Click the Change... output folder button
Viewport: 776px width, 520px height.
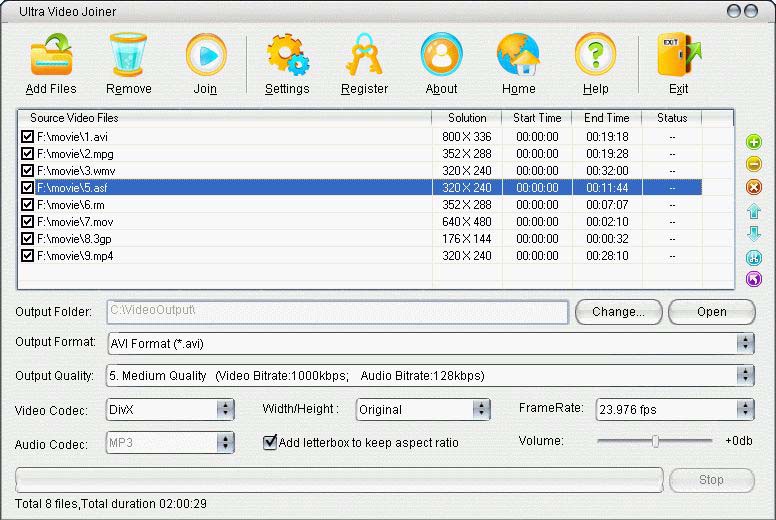pos(618,312)
